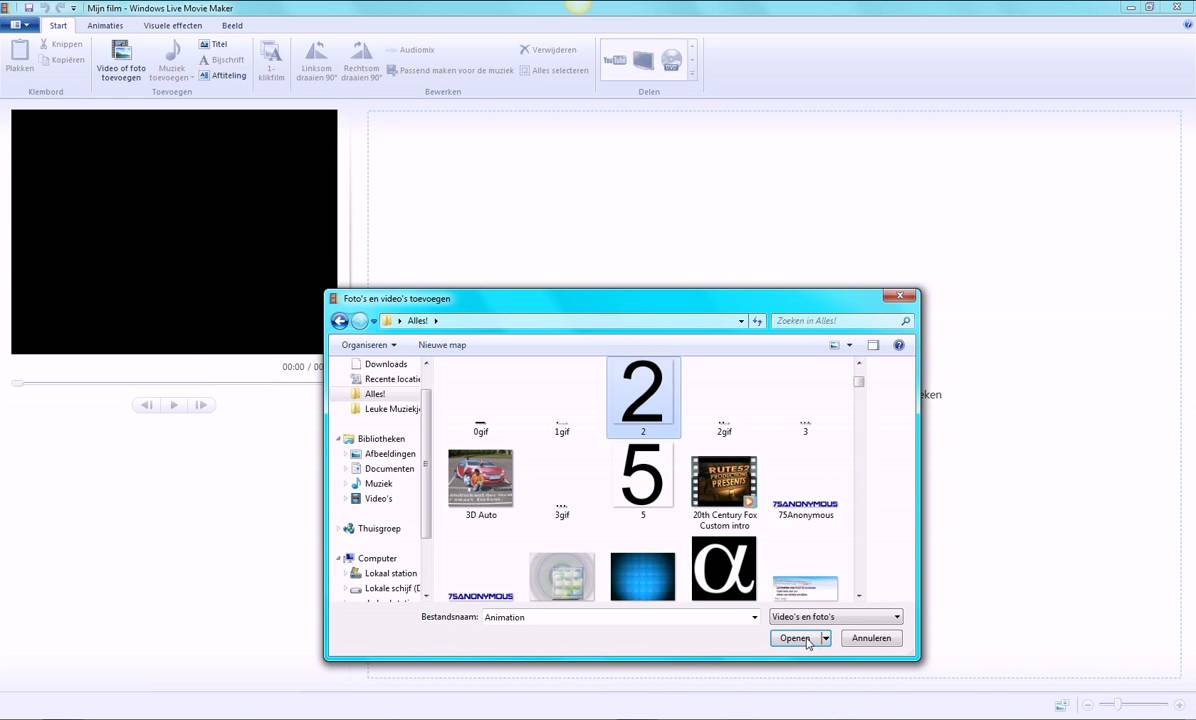
Task: Click the refresh icon beside address bar
Action: (x=757, y=321)
